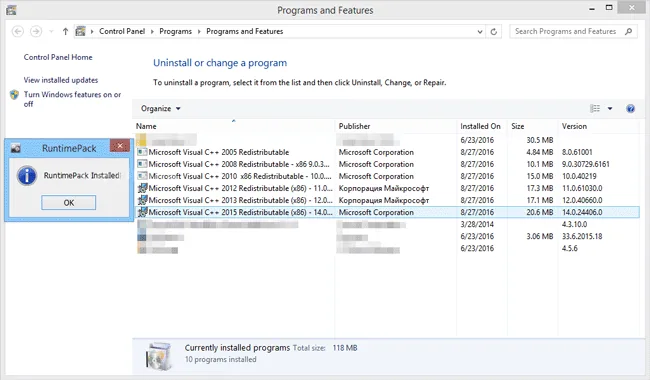This screenshot has width=650, height=380.
Task: Open the help question mark icon
Action: click(631, 109)
